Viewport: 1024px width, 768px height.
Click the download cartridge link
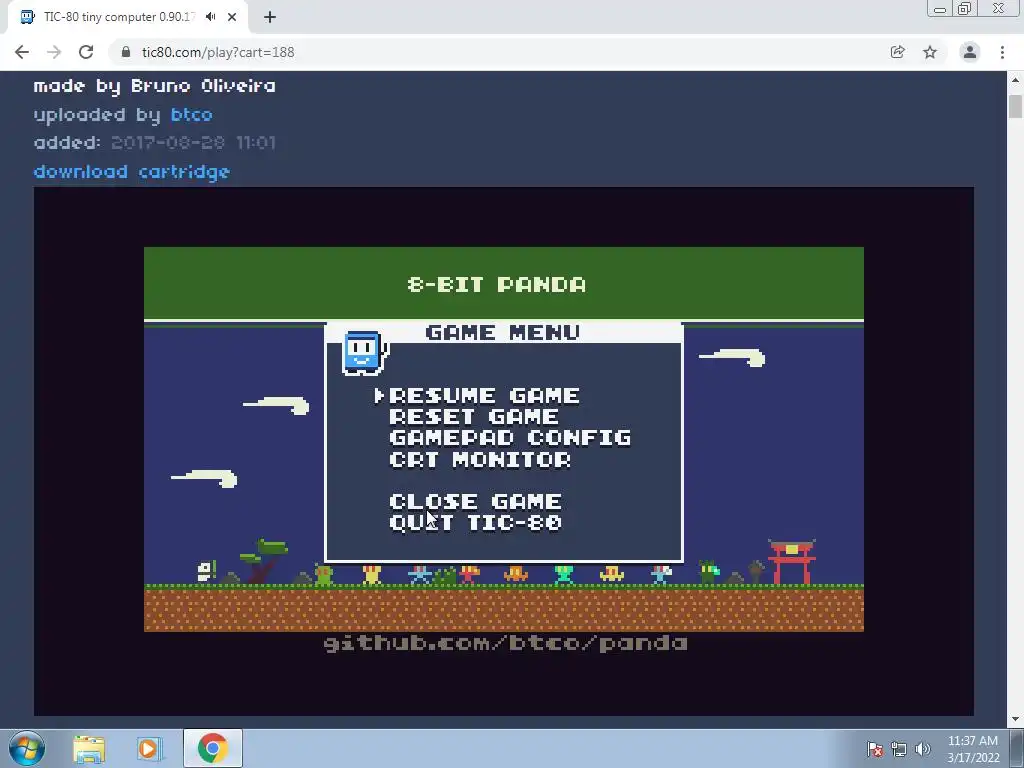131,172
